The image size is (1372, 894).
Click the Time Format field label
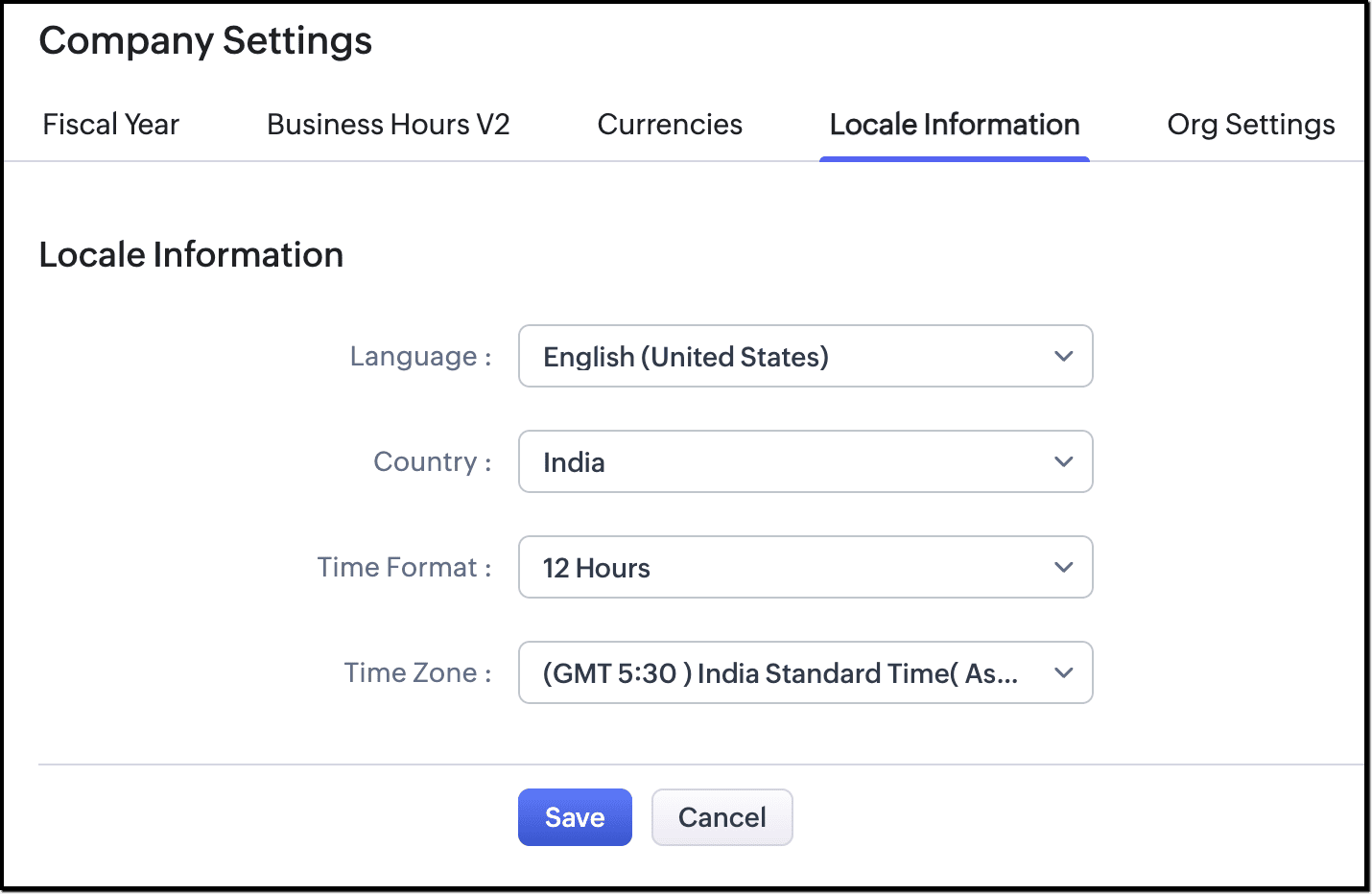click(x=405, y=568)
